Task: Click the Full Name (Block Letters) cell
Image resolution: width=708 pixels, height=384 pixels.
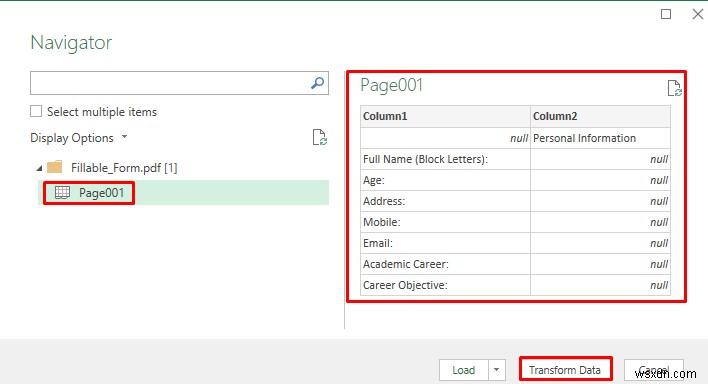Action: click(x=445, y=159)
